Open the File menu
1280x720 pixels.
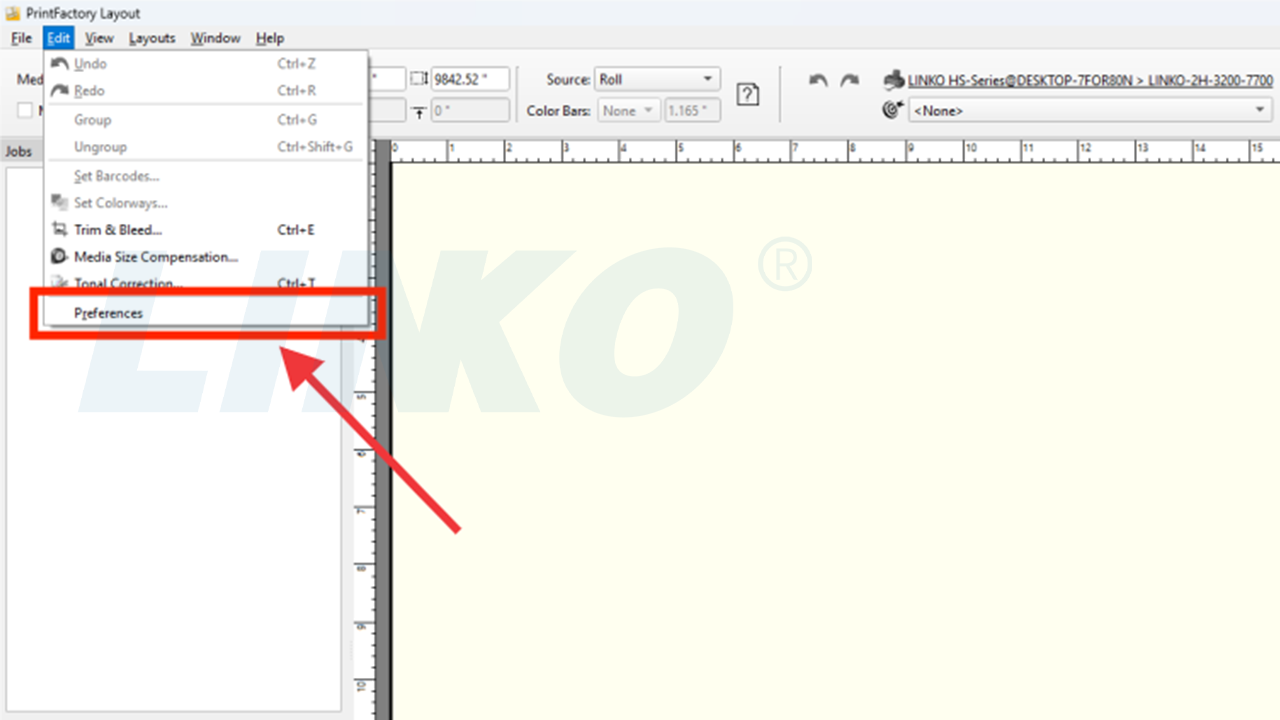(22, 38)
